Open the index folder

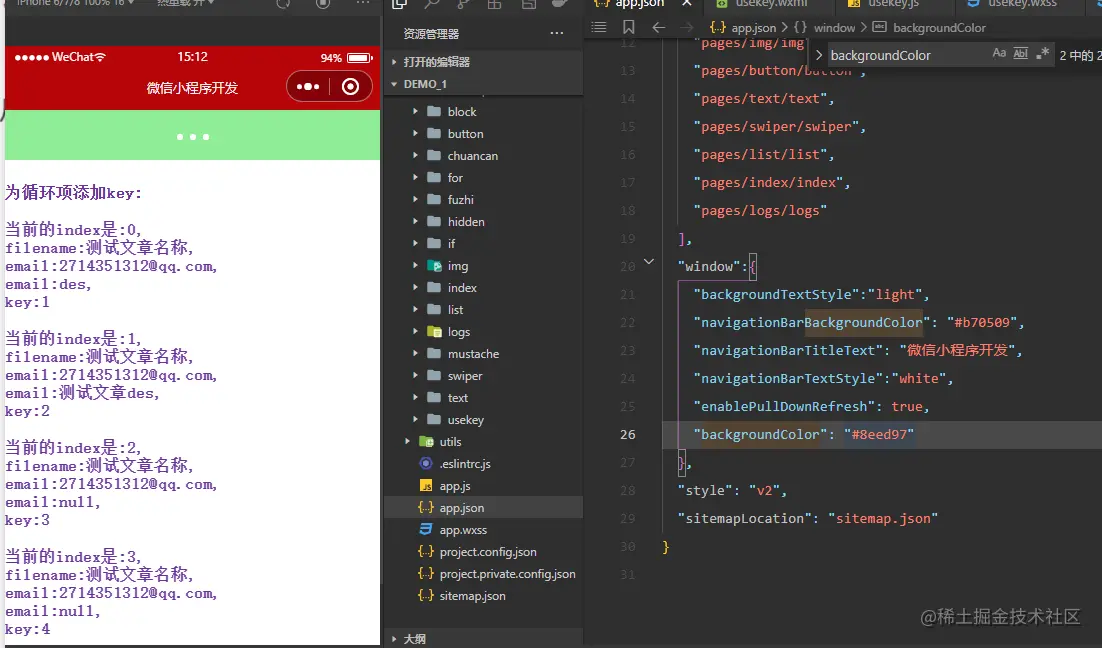(x=462, y=287)
